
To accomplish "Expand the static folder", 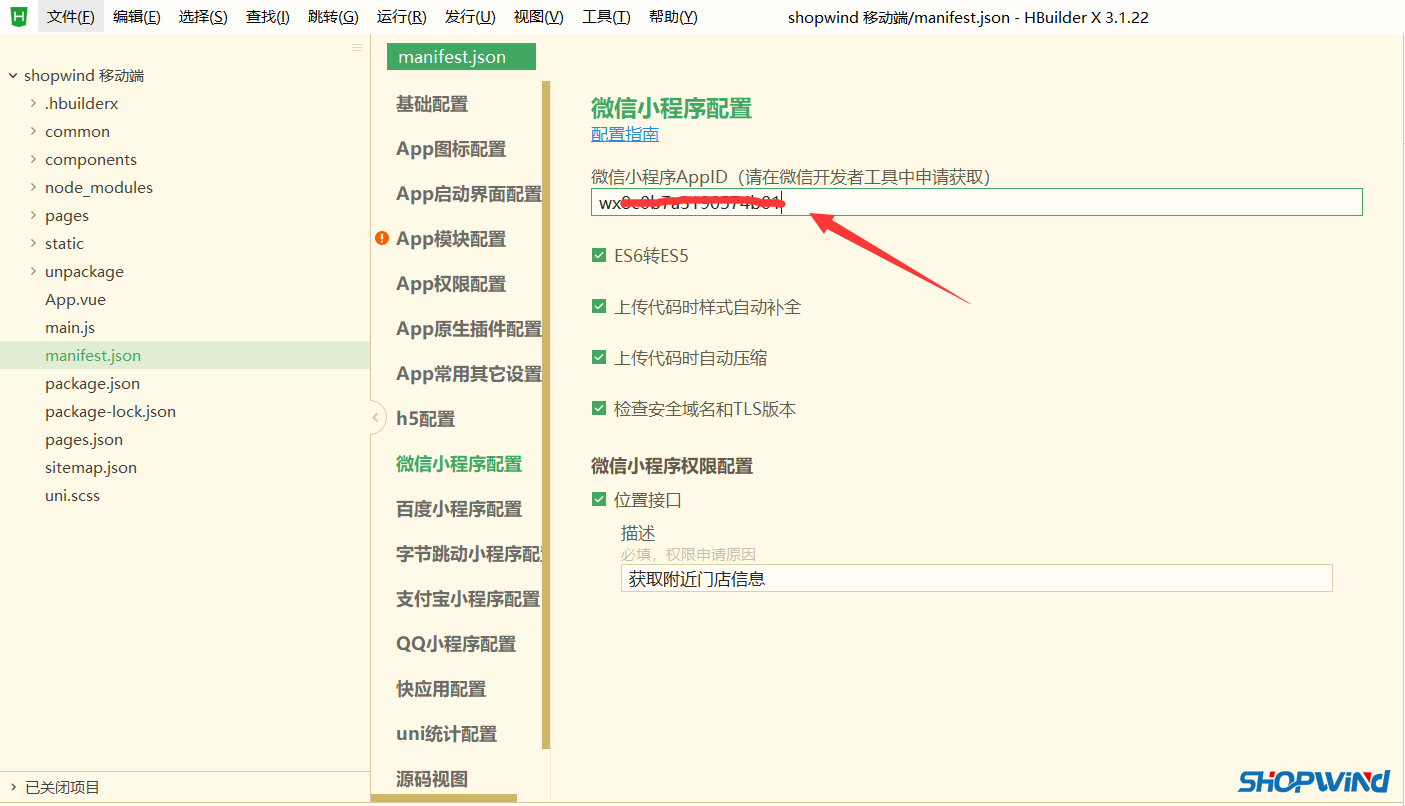I will click(33, 243).
